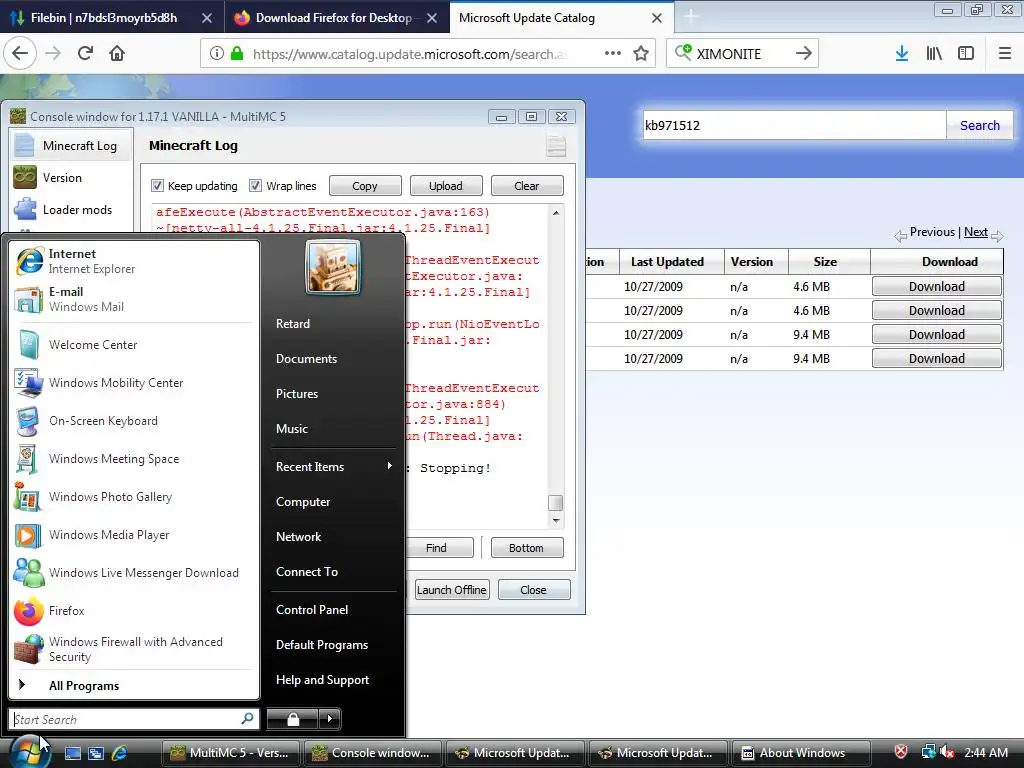Switch to MultiMC 5 taskbar button
The height and width of the screenshot is (768, 1024).
(230, 753)
